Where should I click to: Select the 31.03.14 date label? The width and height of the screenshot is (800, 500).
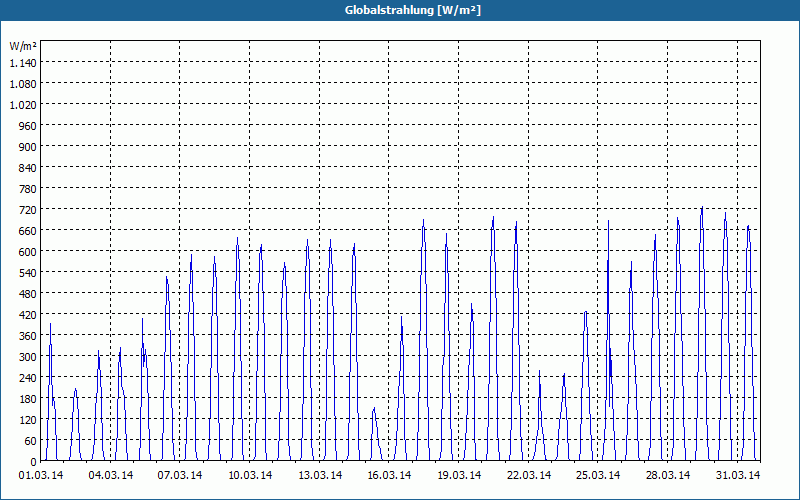click(x=738, y=476)
